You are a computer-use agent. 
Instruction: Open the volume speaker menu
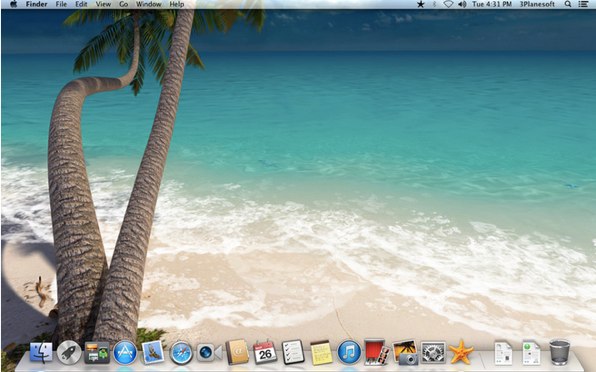[x=462, y=4]
